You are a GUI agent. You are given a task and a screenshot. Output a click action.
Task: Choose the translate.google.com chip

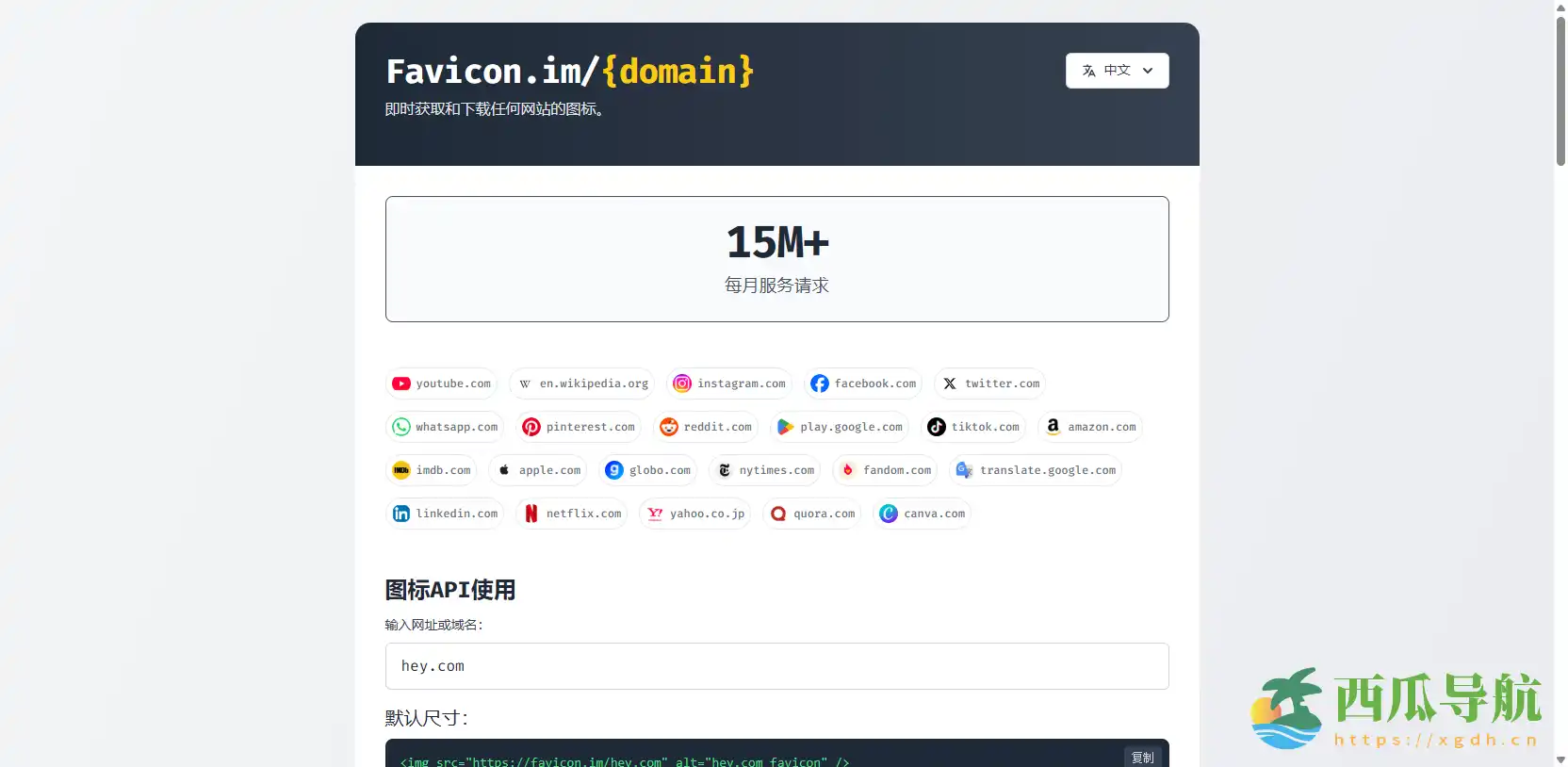[x=1036, y=470]
